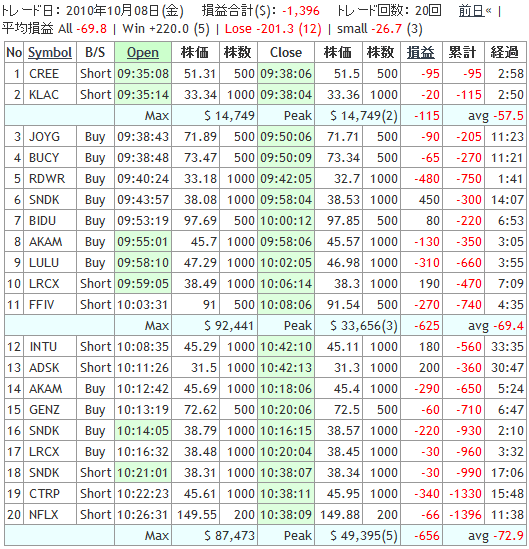The width and height of the screenshot is (529, 549).
Task: Open the 前日« previous day link
Action: click(475, 11)
